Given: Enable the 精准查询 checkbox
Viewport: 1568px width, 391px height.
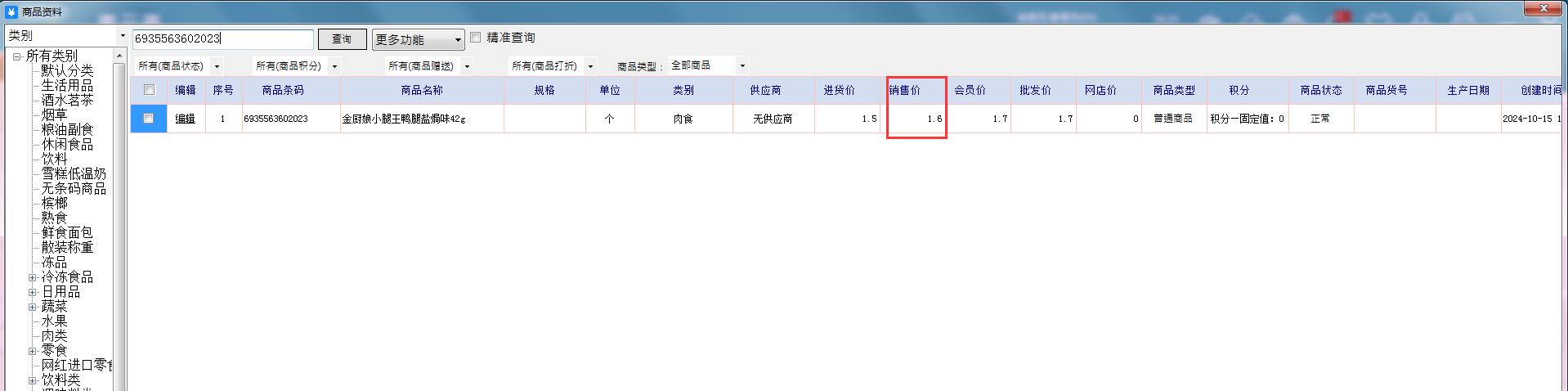Looking at the screenshot, I should (x=476, y=38).
